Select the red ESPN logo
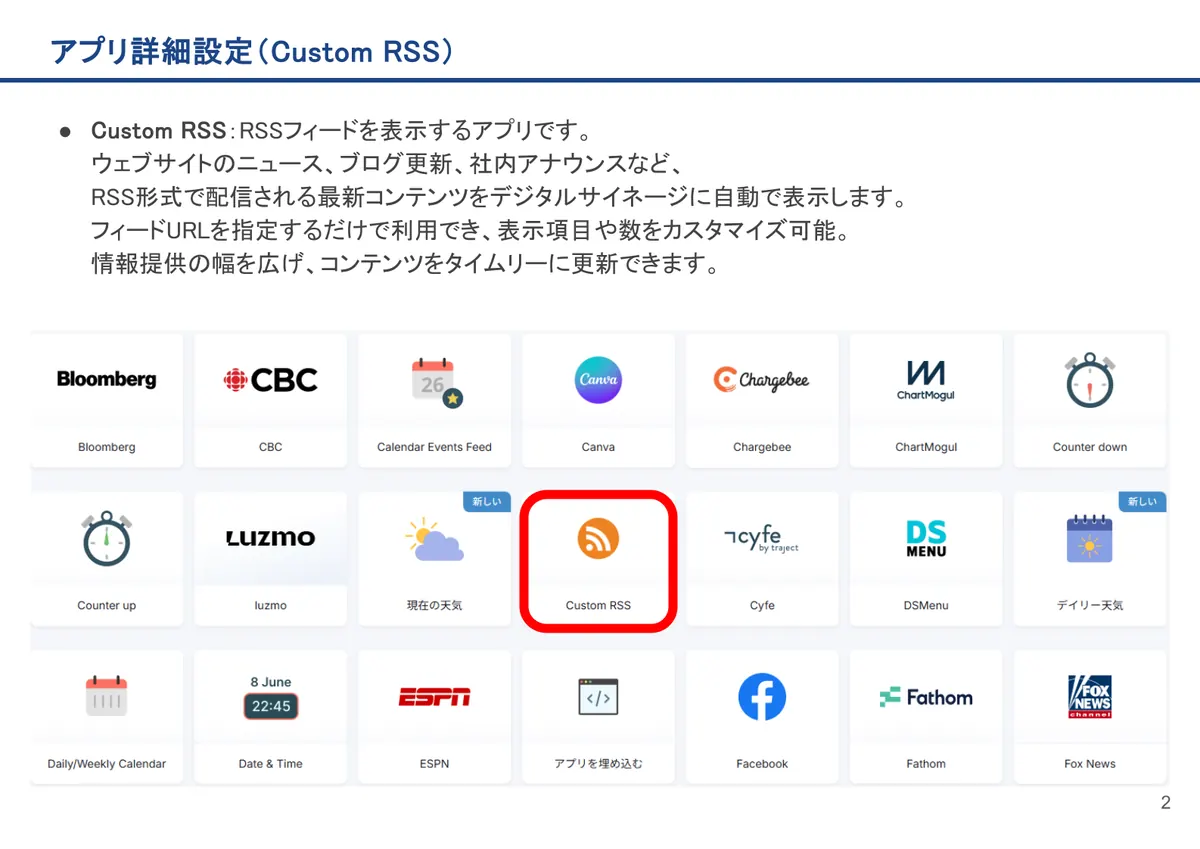 tap(434, 697)
